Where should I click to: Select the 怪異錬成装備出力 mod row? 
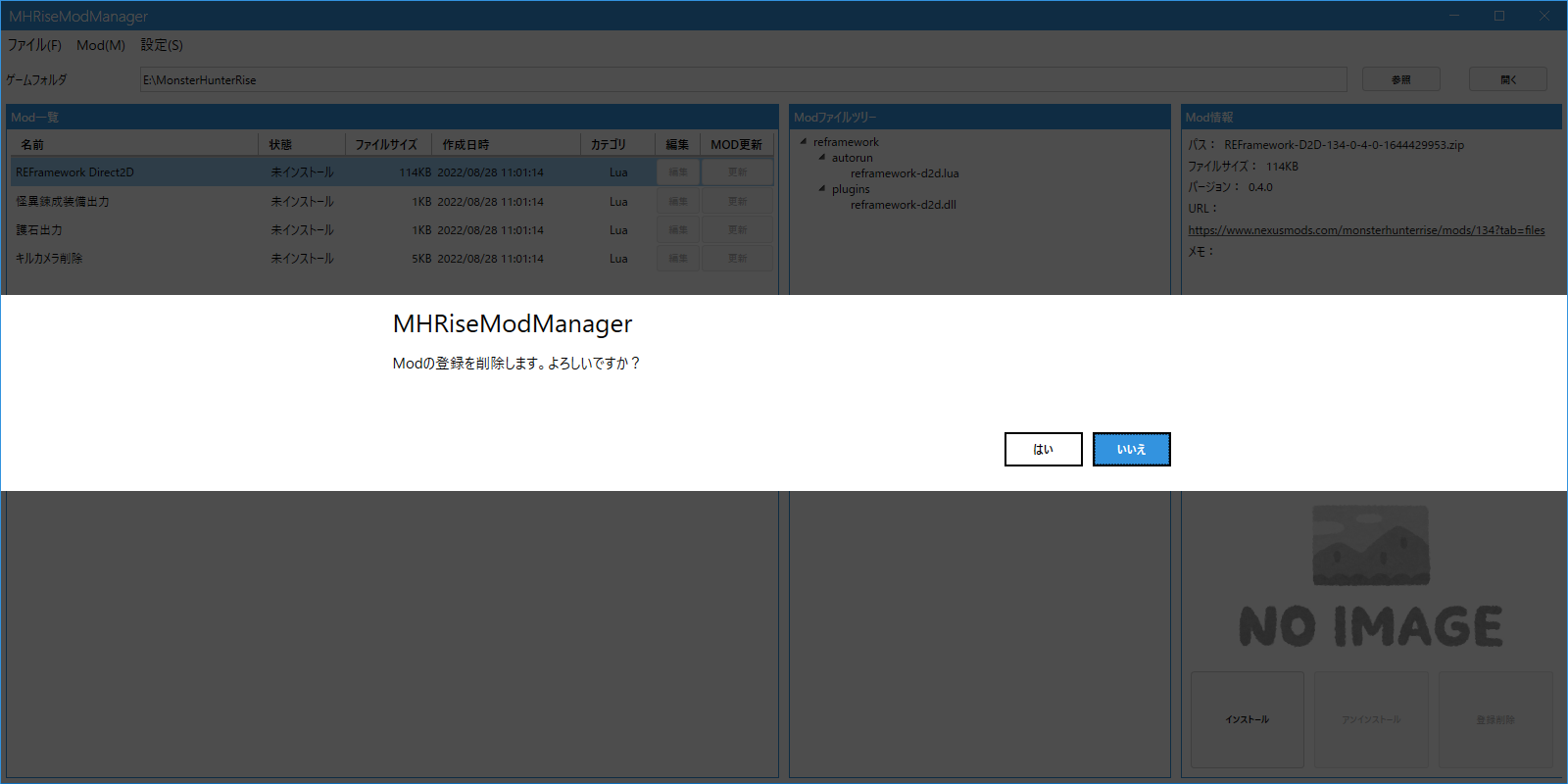coord(392,201)
